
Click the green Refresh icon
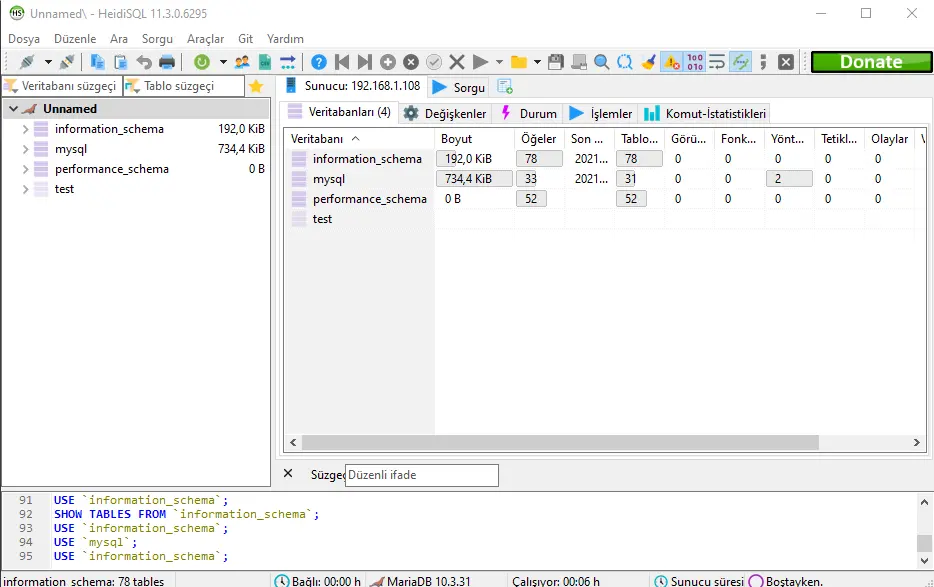[x=202, y=61]
